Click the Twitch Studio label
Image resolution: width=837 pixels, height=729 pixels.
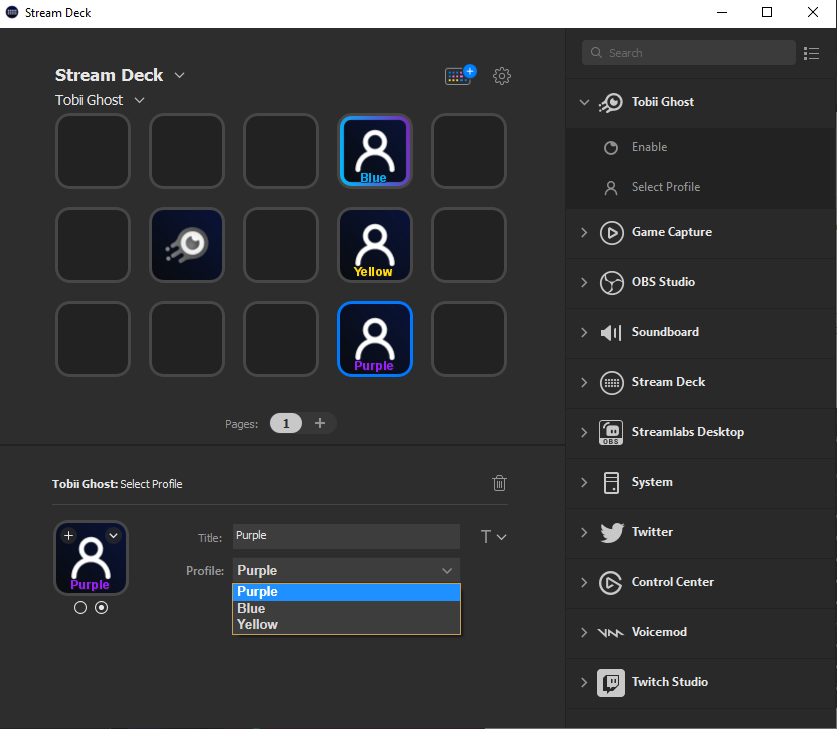(x=669, y=682)
